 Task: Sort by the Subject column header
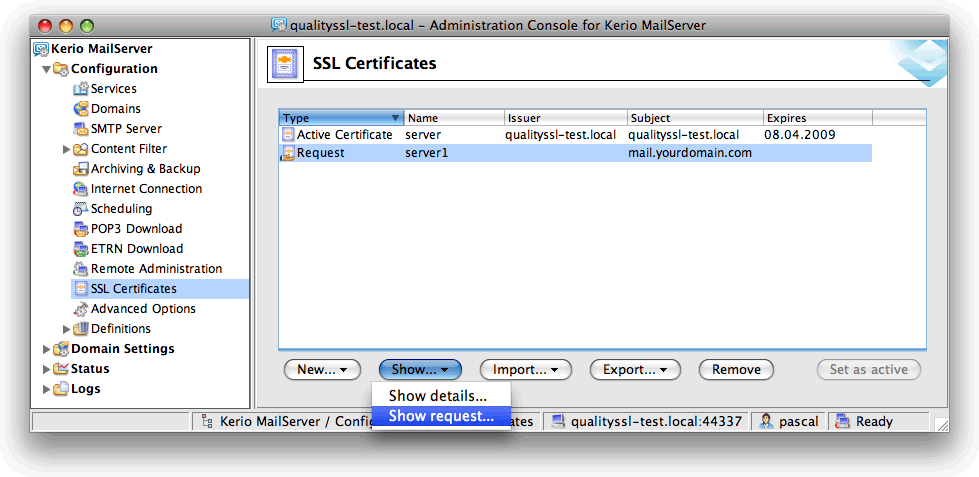click(696, 118)
